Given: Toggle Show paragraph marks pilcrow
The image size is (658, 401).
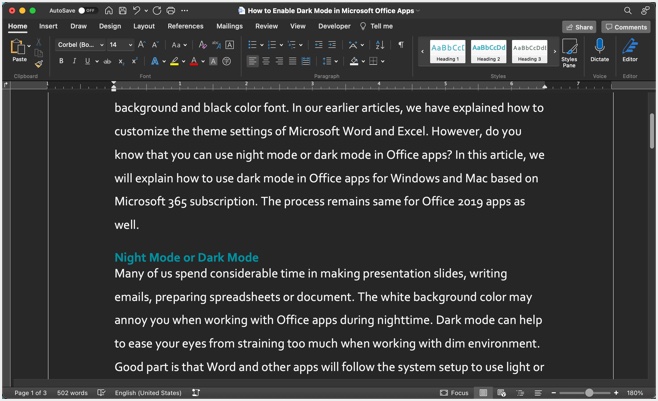Looking at the screenshot, I should coord(401,44).
